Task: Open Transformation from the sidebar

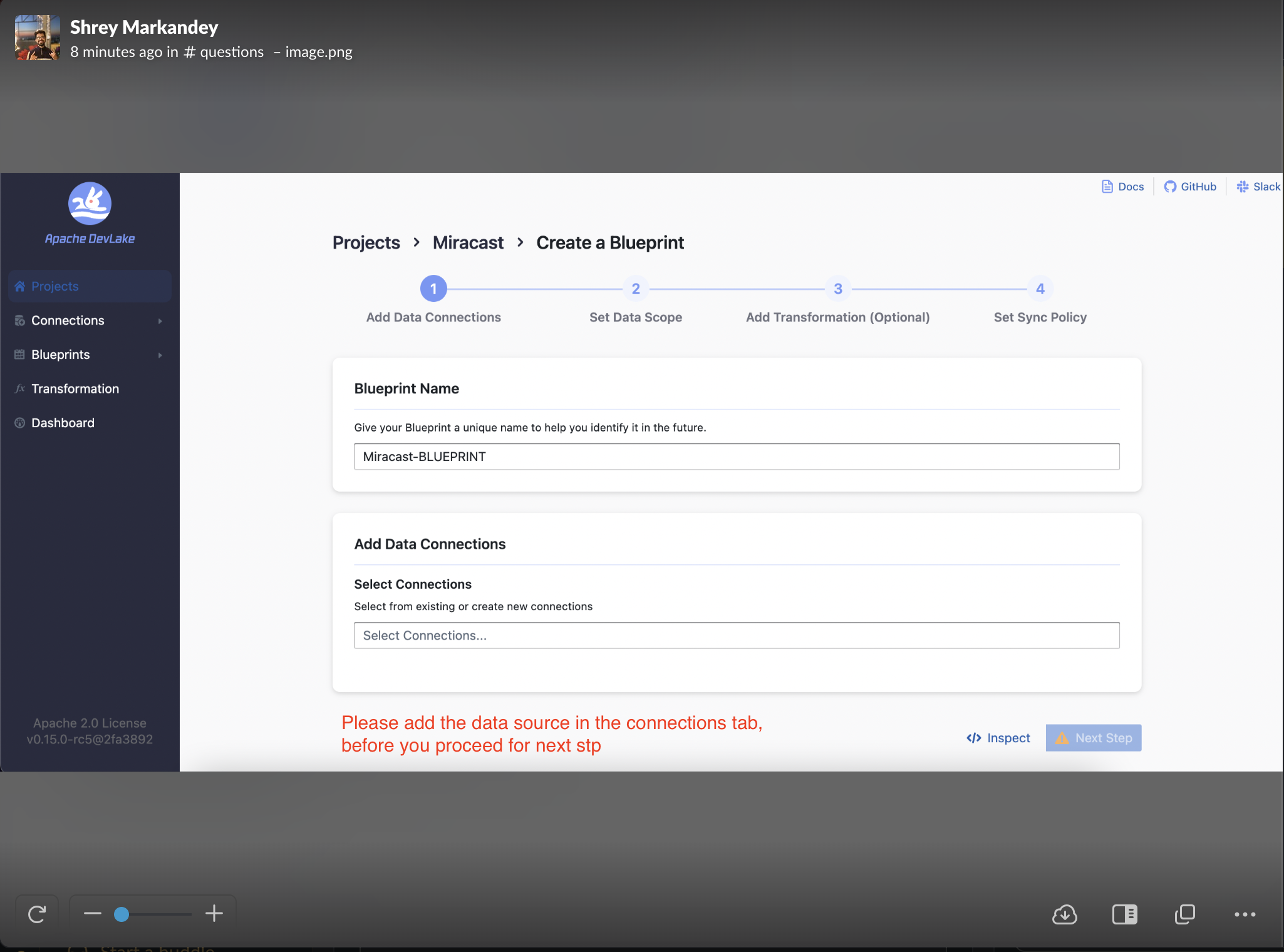Action: tap(75, 388)
